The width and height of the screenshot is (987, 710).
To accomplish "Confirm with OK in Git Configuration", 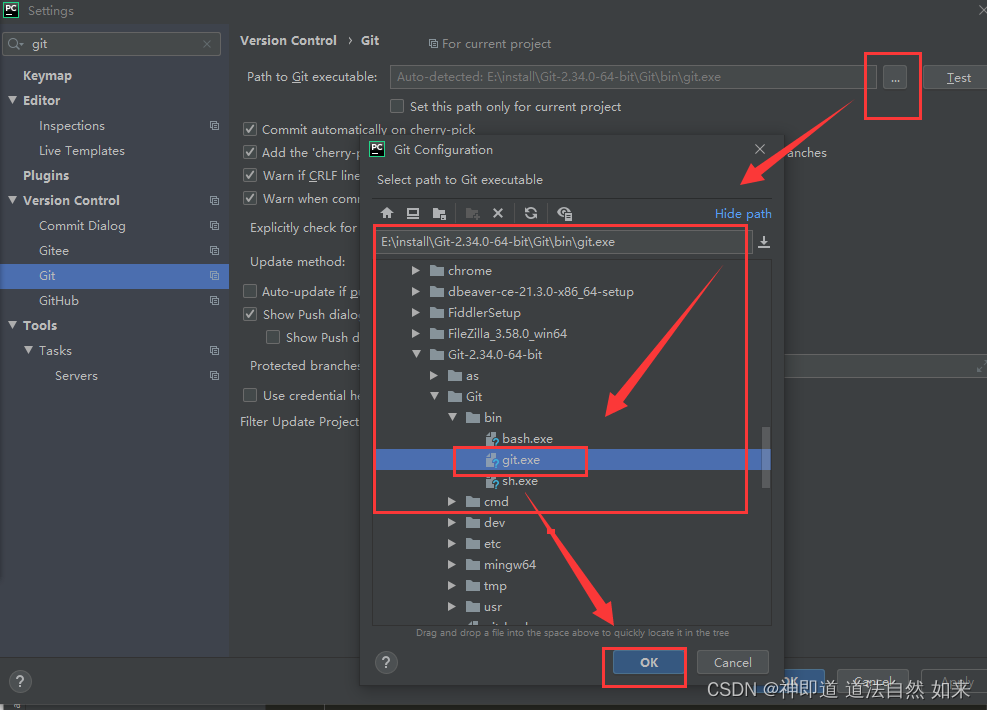I will coord(649,662).
